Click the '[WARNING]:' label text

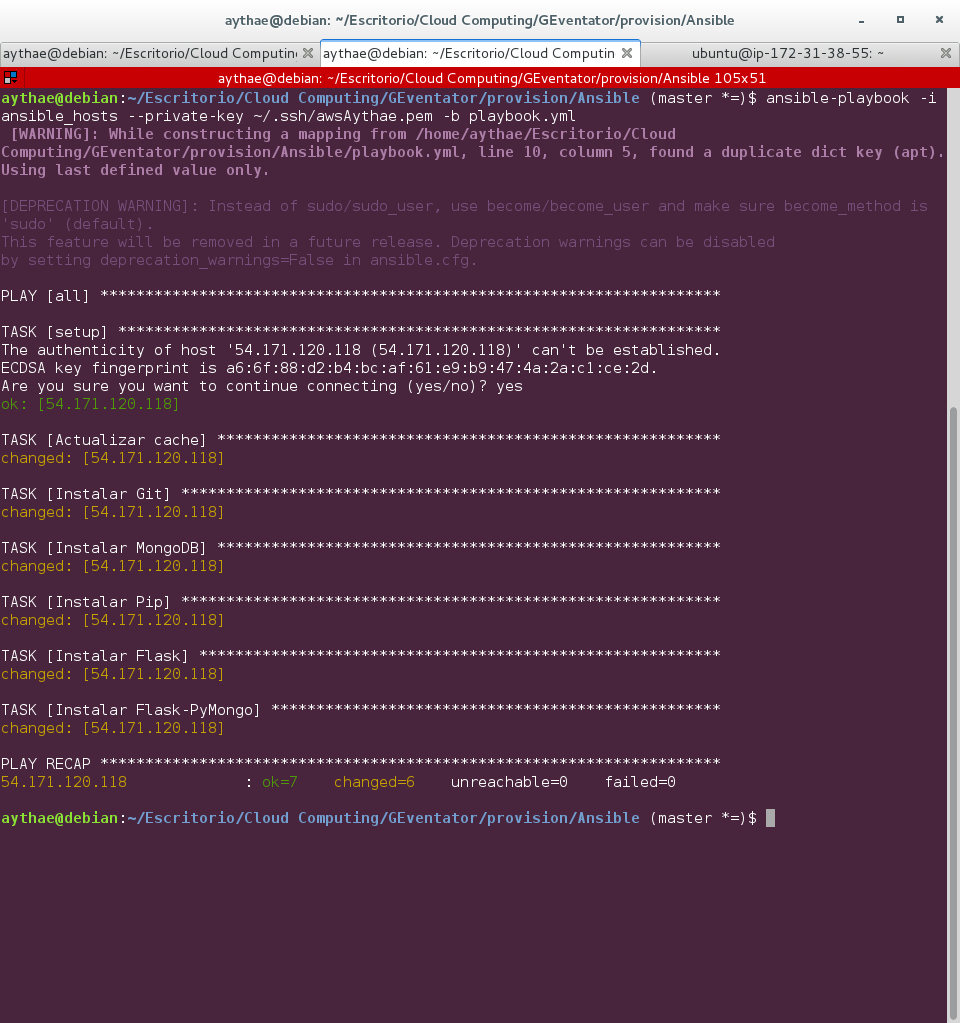pyautogui.click(x=54, y=134)
